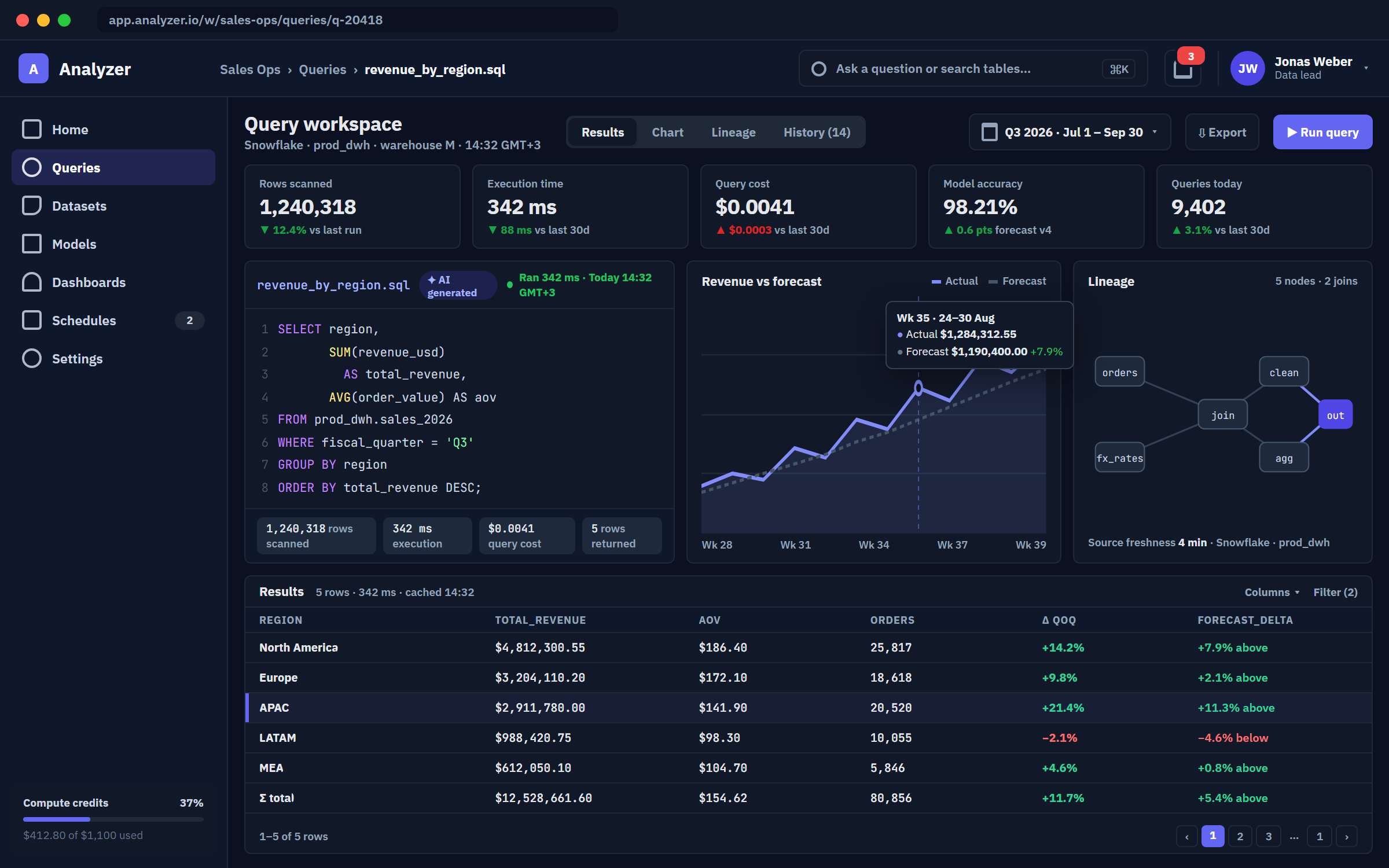Switch to the Chart tab
Viewport: 1389px width, 868px height.
click(x=667, y=132)
